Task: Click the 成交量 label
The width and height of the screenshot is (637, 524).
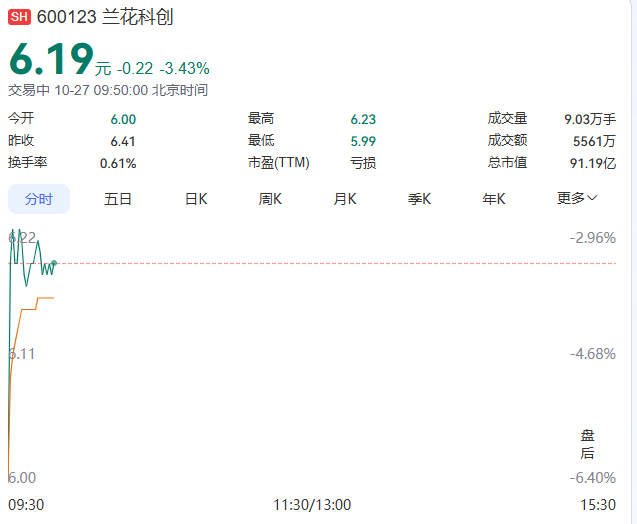Action: point(507,119)
